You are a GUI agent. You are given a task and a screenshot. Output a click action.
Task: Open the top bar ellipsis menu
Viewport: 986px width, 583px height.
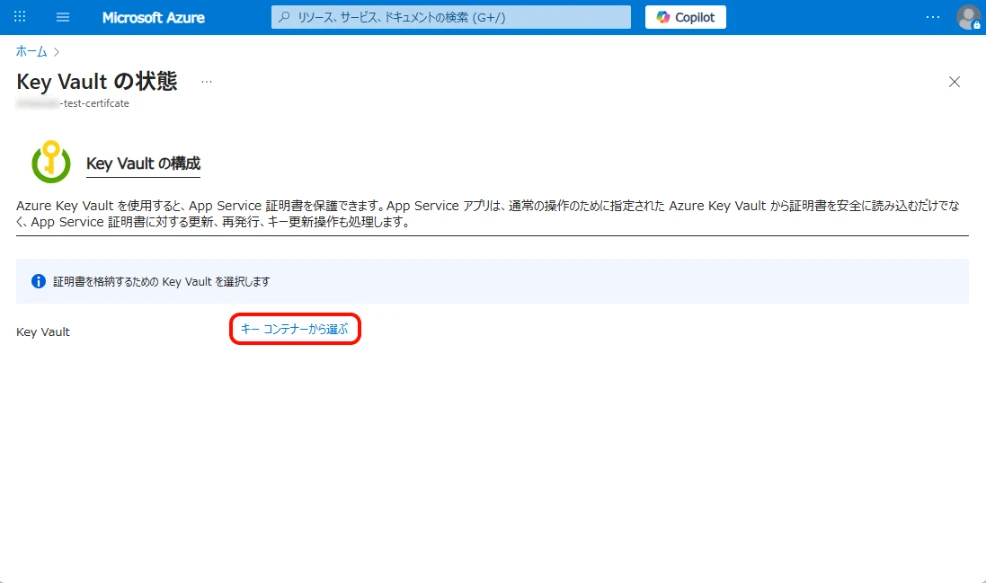932,17
